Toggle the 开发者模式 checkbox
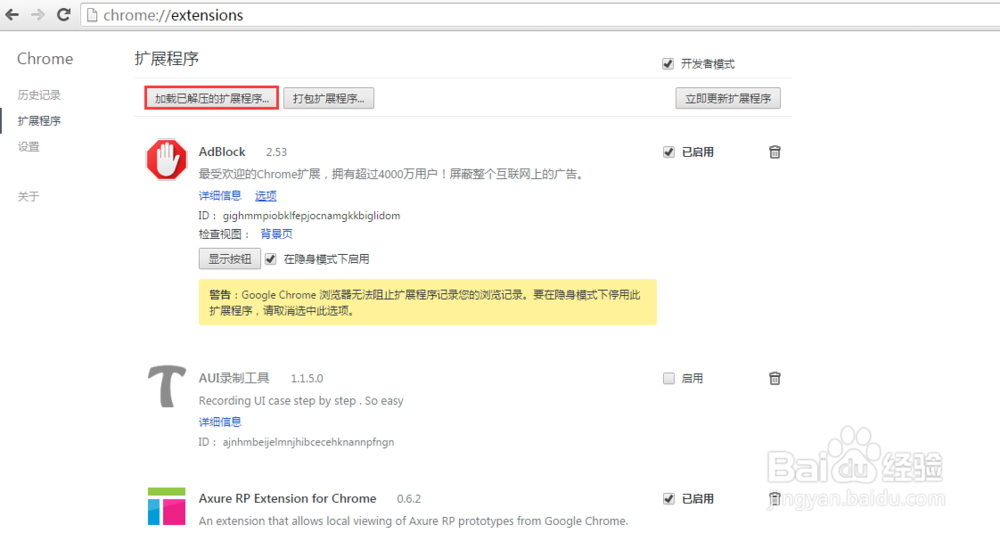The height and width of the screenshot is (533, 1000). [x=668, y=64]
